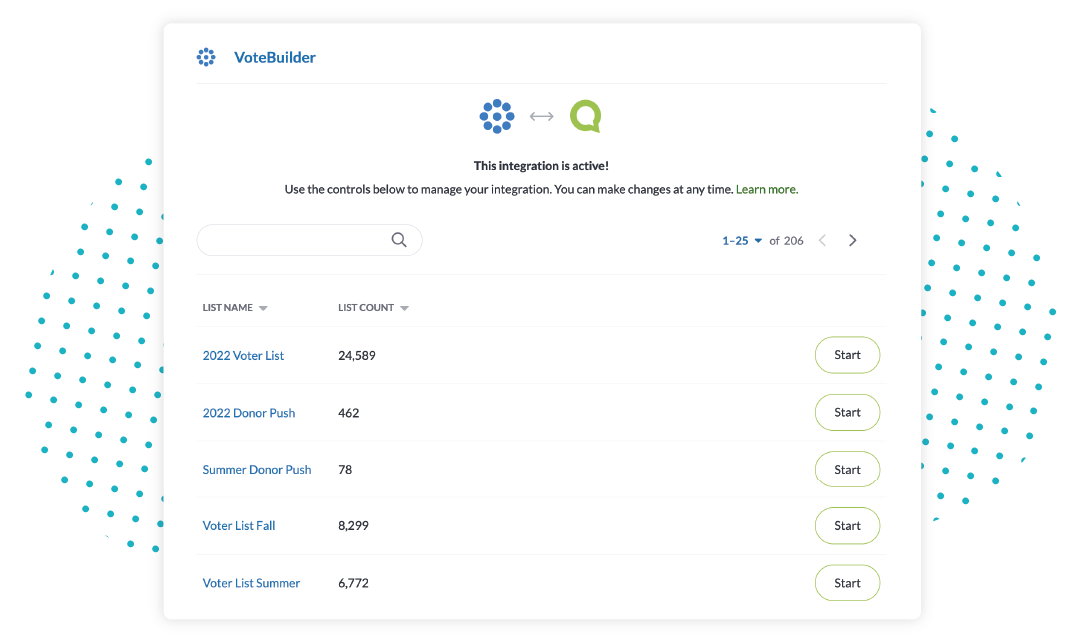Open the 2022 Voter List details

click(x=243, y=355)
